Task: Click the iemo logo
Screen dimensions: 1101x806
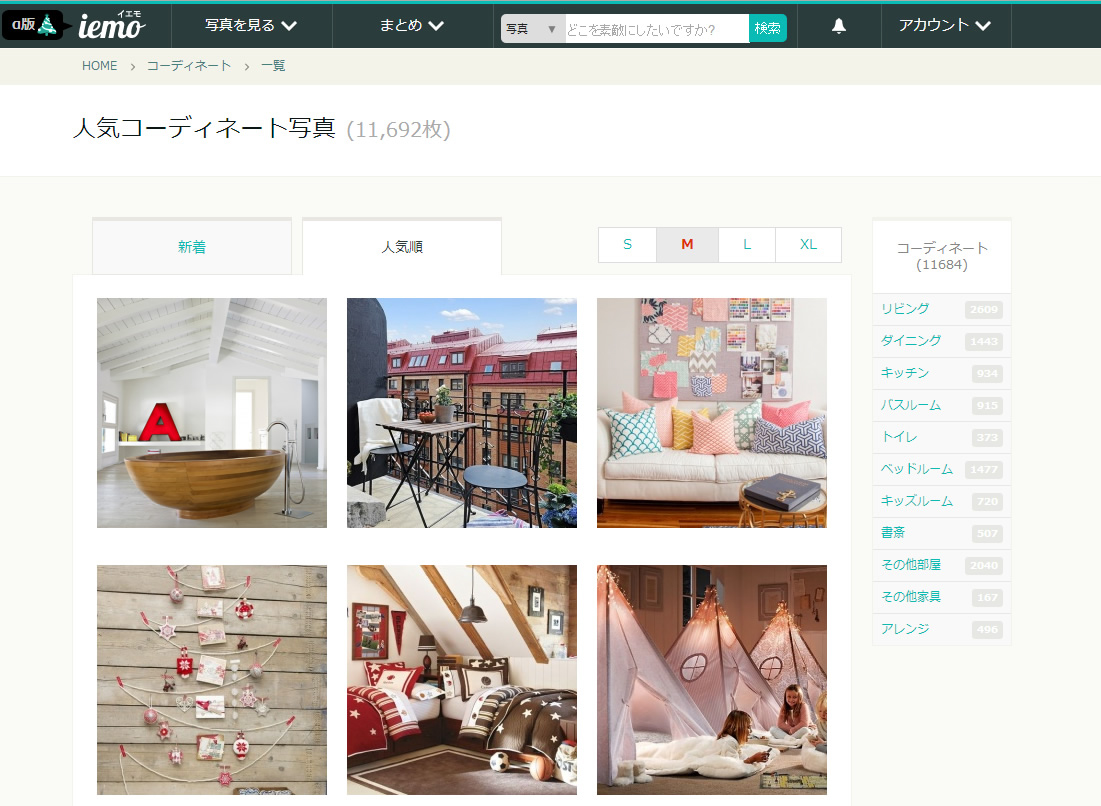Action: pos(112,25)
